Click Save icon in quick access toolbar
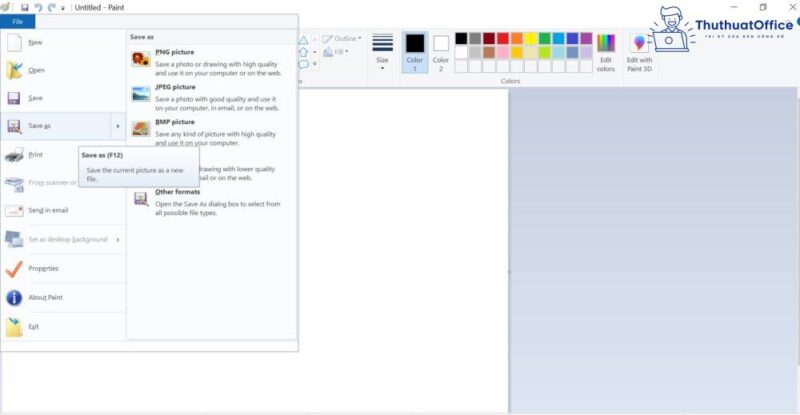The image size is (800, 415). (x=24, y=7)
